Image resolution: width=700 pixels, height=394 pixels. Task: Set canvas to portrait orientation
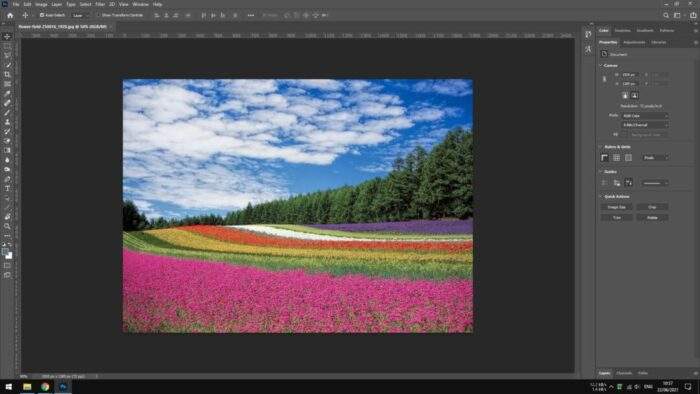(x=625, y=95)
